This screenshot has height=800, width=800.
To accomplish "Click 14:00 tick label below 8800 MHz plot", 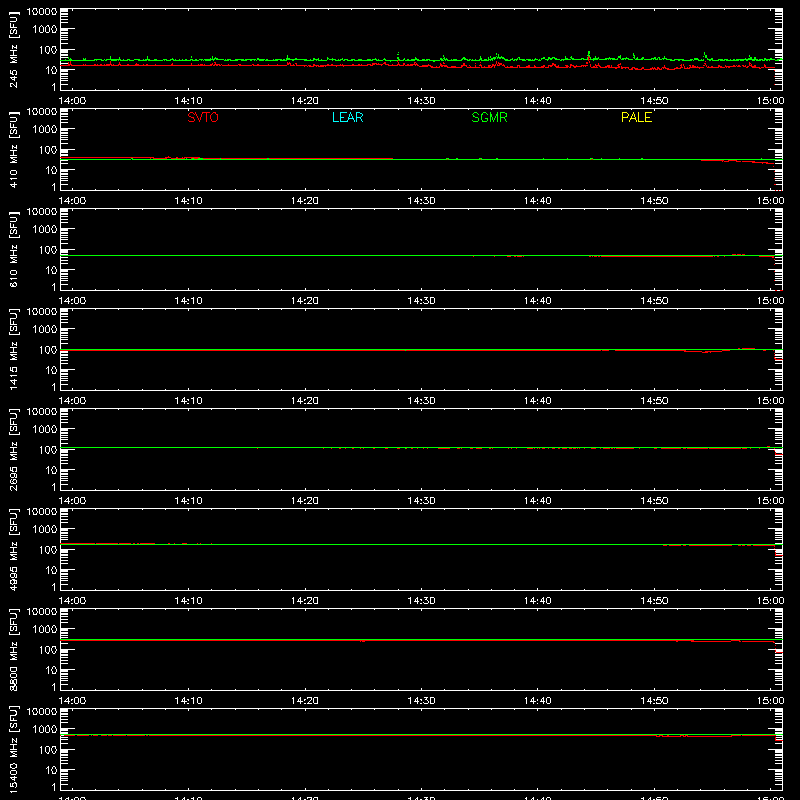I will click(72, 701).
